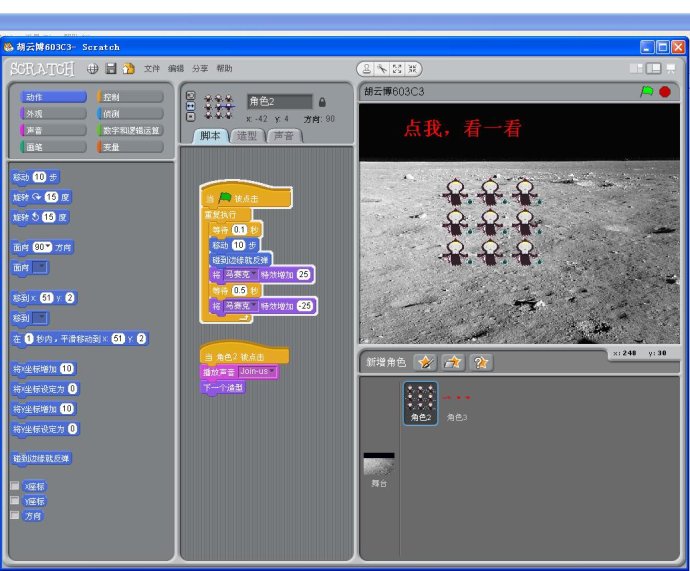Click the save project floppy icon

point(111,69)
